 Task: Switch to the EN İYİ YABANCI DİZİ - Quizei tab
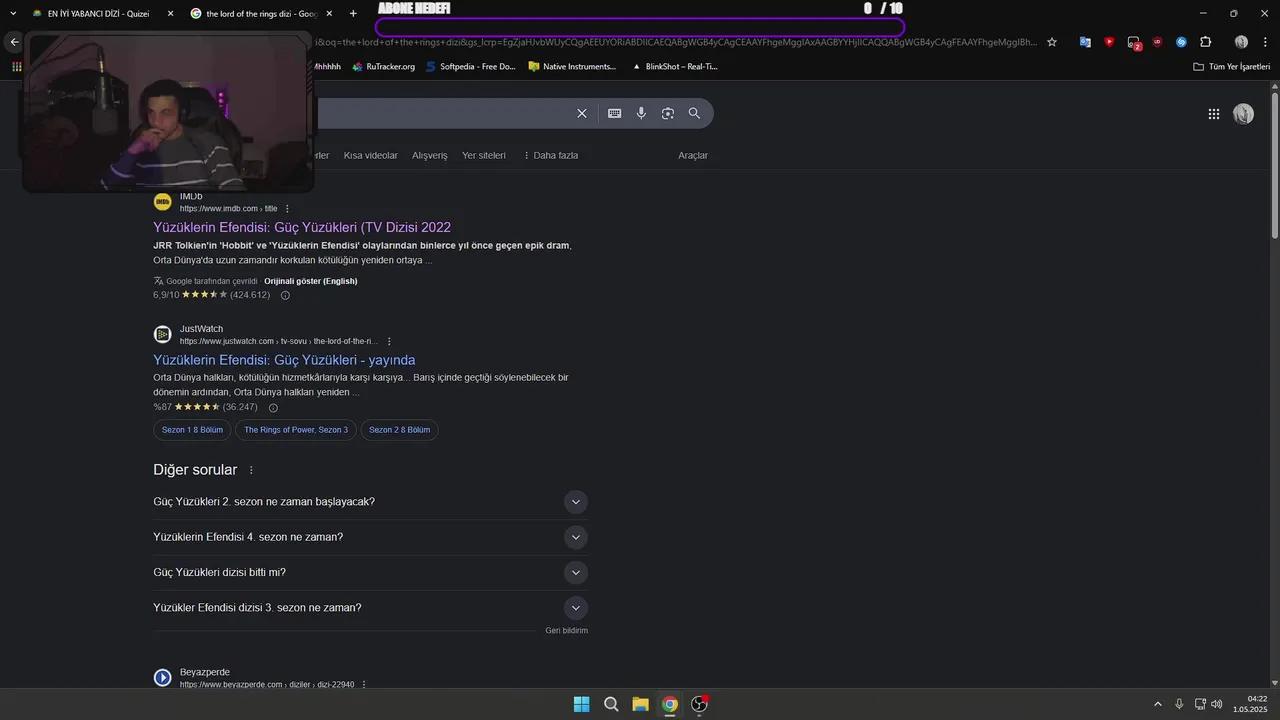[100, 13]
